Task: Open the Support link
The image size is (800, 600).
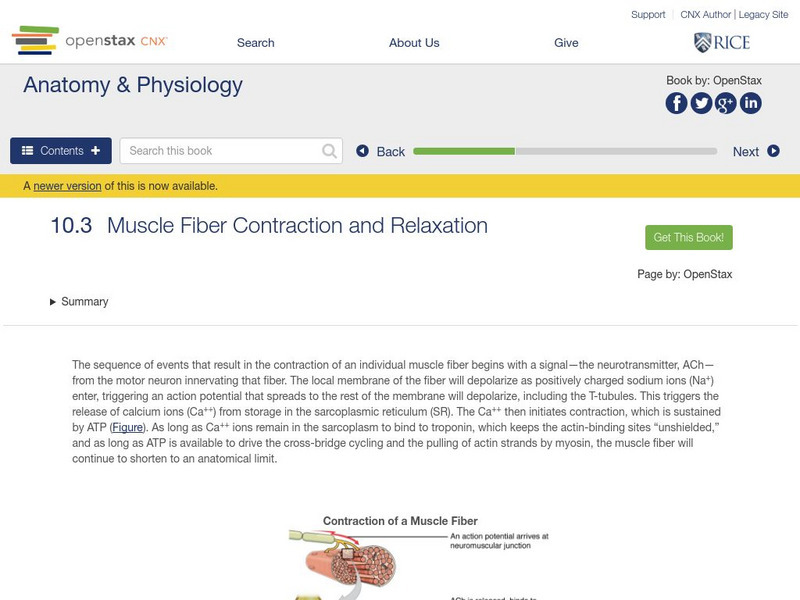Action: coord(648,15)
